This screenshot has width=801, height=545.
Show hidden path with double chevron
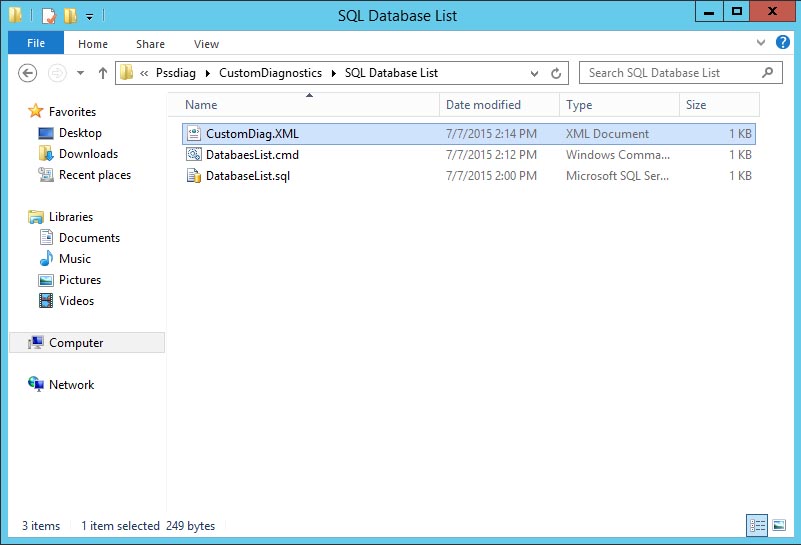(144, 73)
